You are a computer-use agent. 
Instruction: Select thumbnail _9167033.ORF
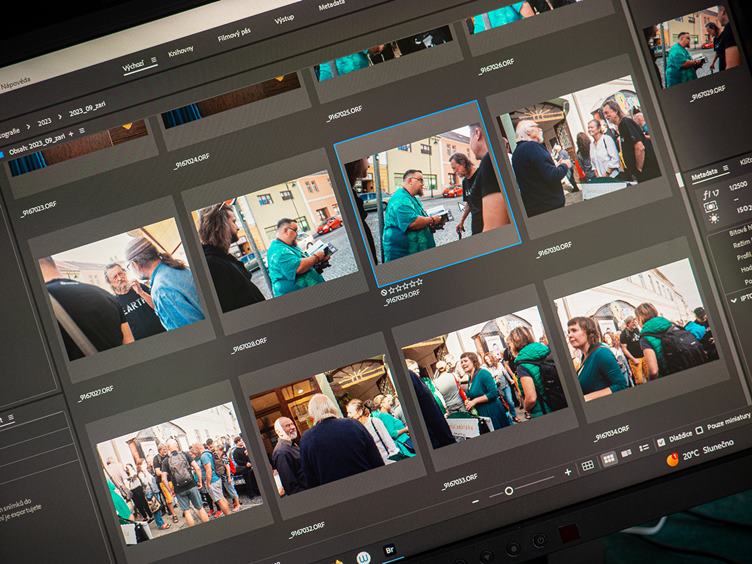coord(333,425)
